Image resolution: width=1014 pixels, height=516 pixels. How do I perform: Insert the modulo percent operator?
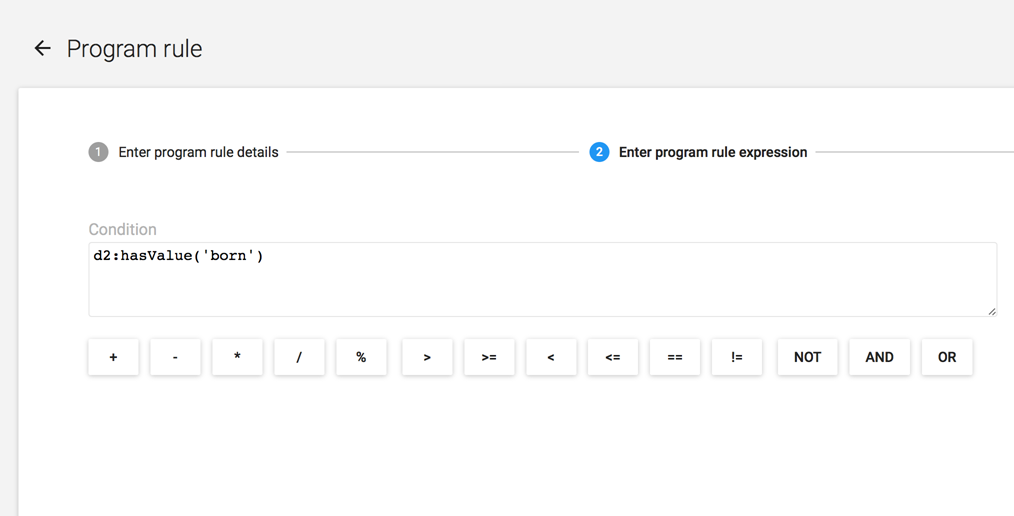pos(361,357)
